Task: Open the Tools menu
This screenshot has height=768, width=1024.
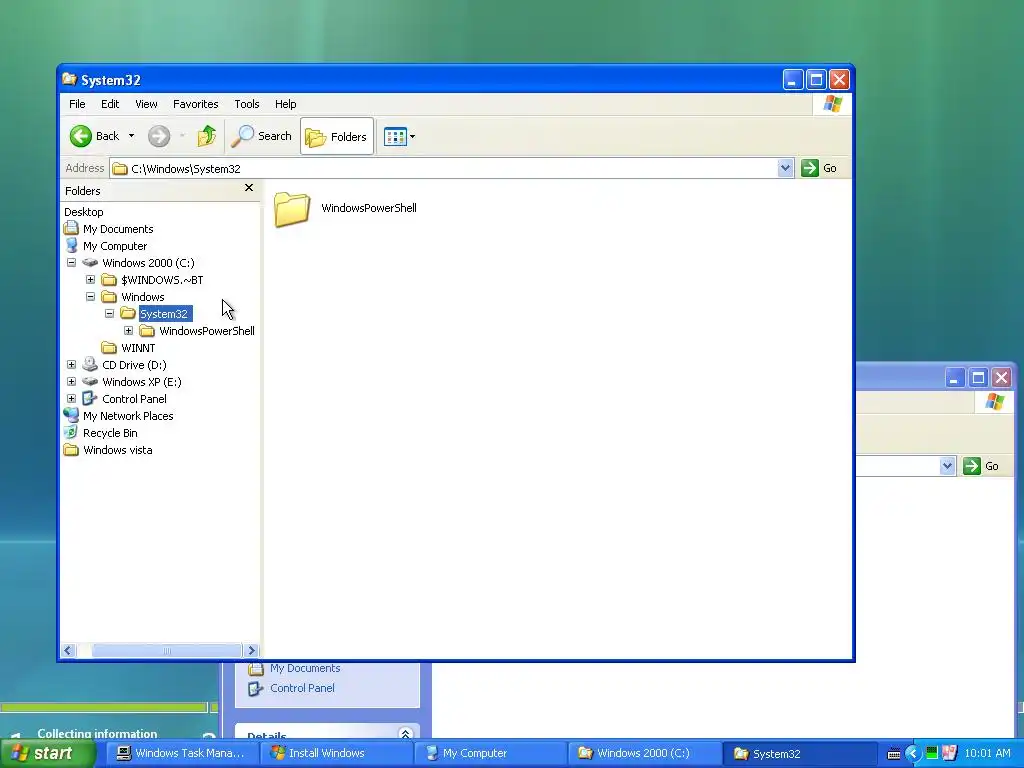Action: (247, 104)
